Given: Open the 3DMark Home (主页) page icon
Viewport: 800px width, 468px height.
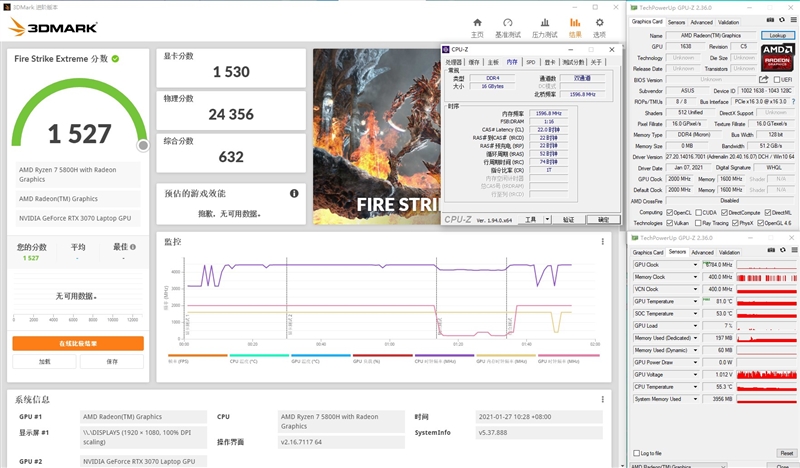Looking at the screenshot, I should tap(477, 22).
